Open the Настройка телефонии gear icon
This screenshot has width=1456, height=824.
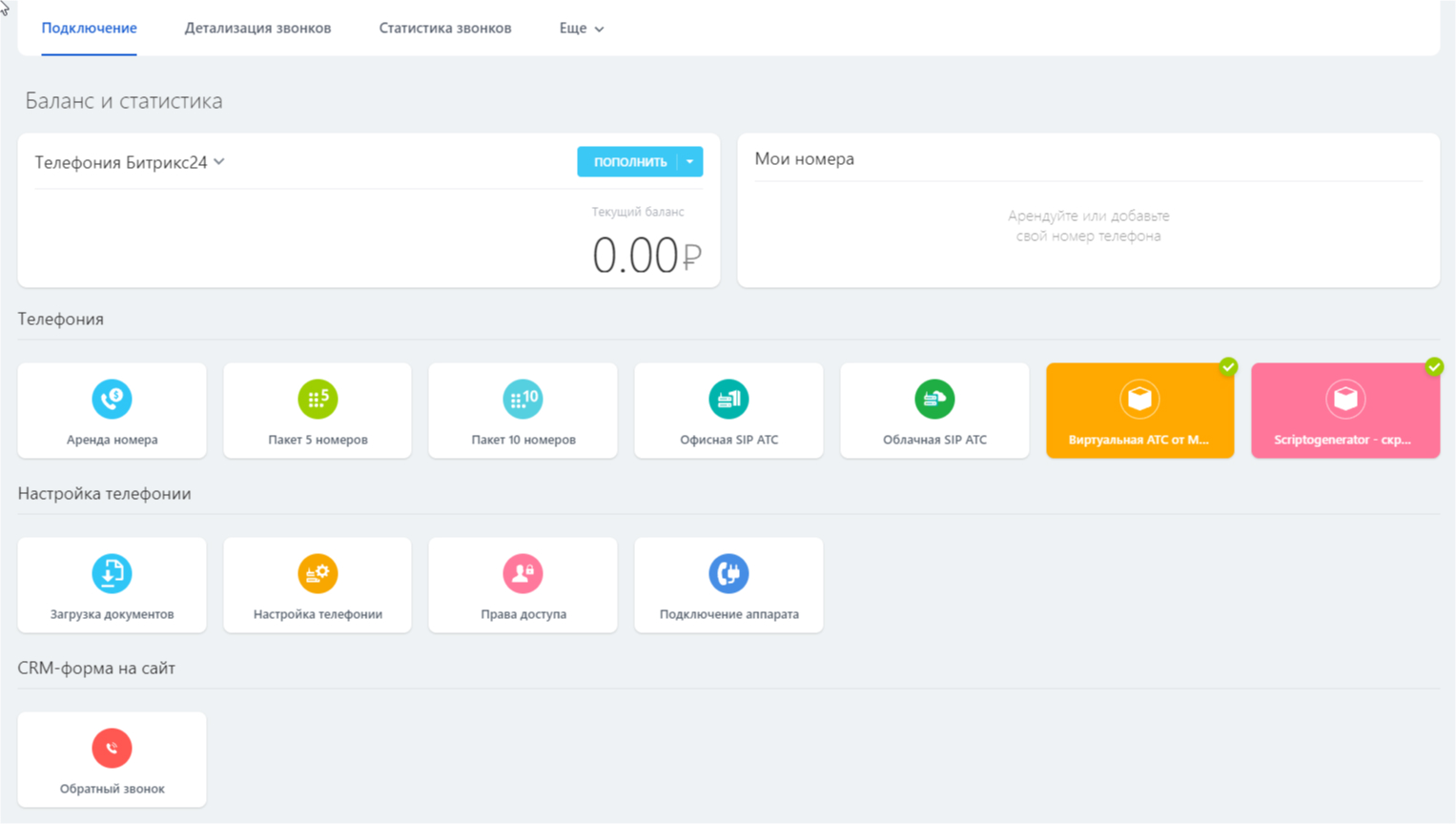coord(318,573)
